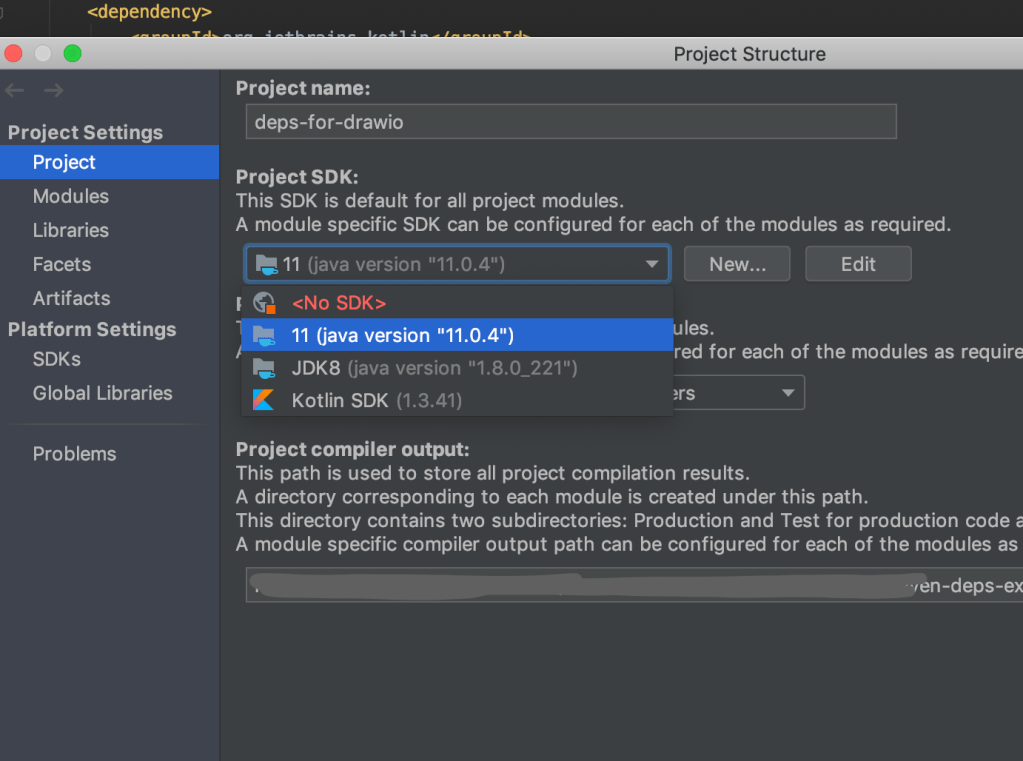This screenshot has width=1023, height=761.
Task: Open Modules in Project Settings
Action: click(70, 197)
